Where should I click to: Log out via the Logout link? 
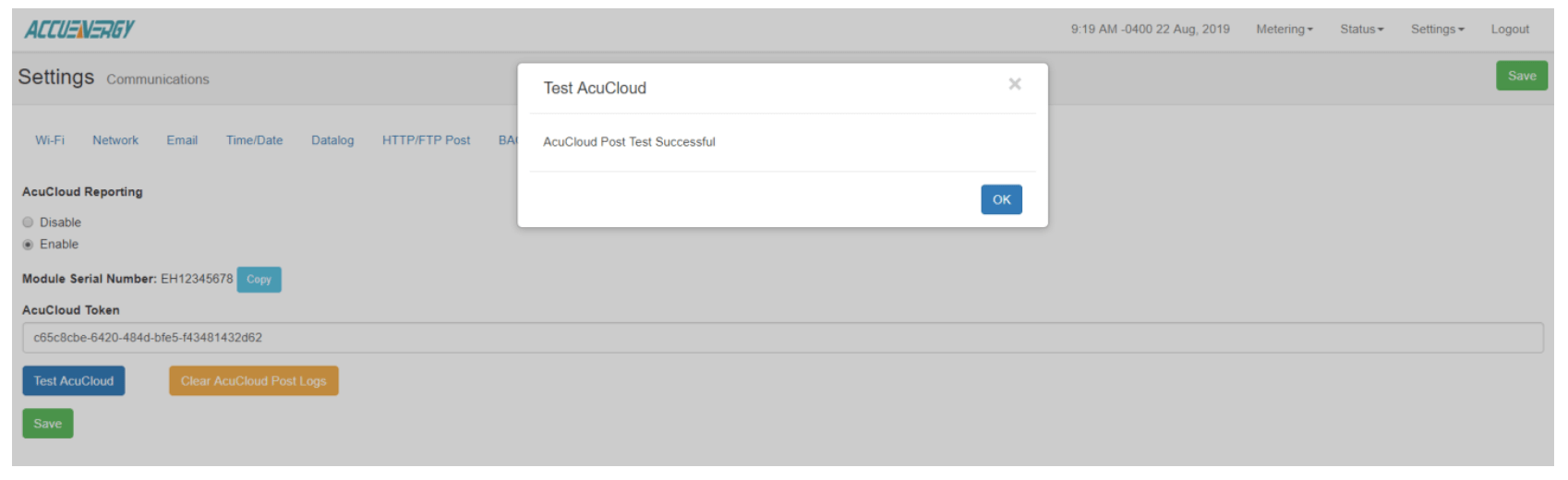(1509, 30)
